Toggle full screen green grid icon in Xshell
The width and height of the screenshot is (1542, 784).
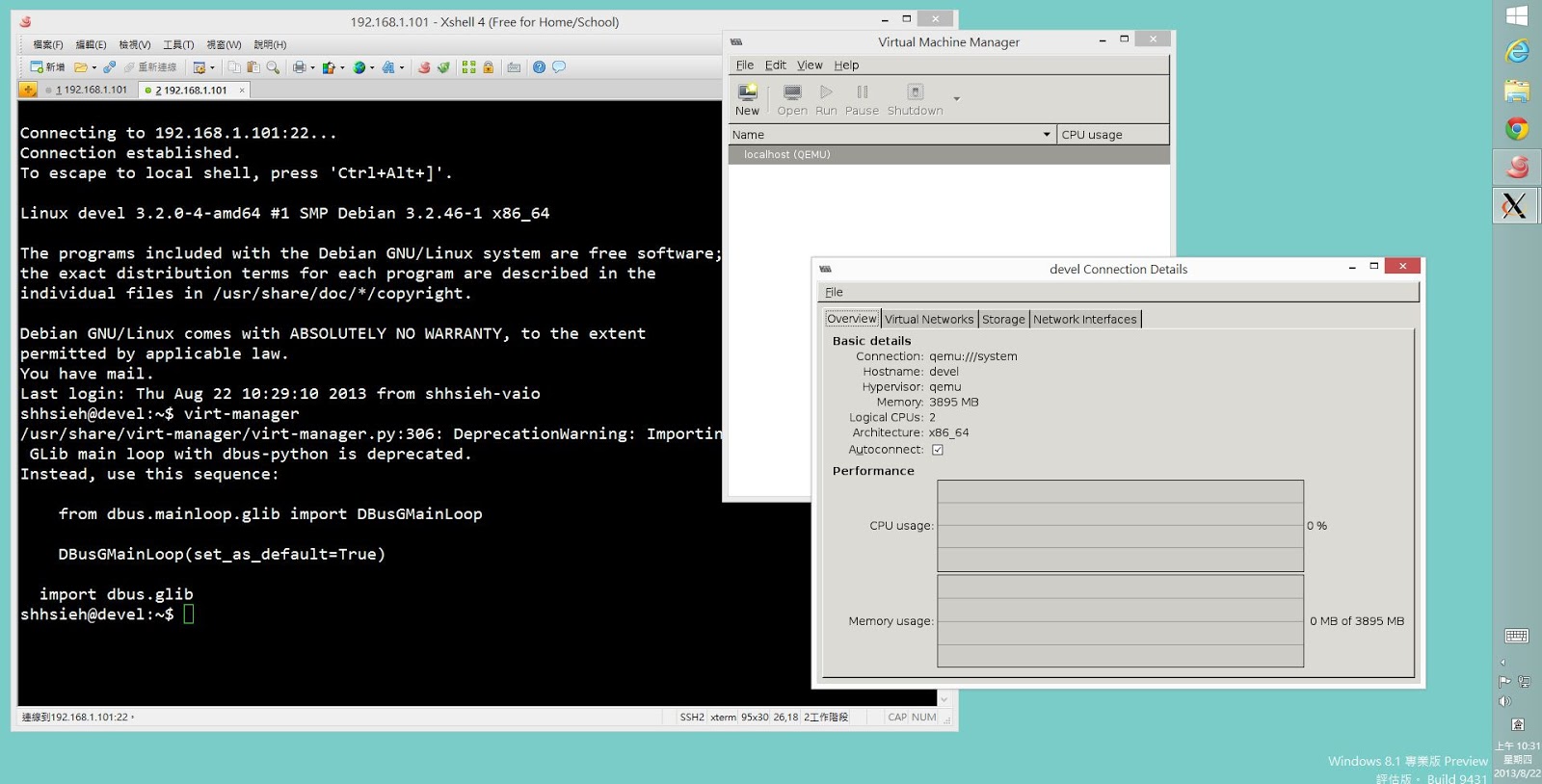(x=469, y=67)
